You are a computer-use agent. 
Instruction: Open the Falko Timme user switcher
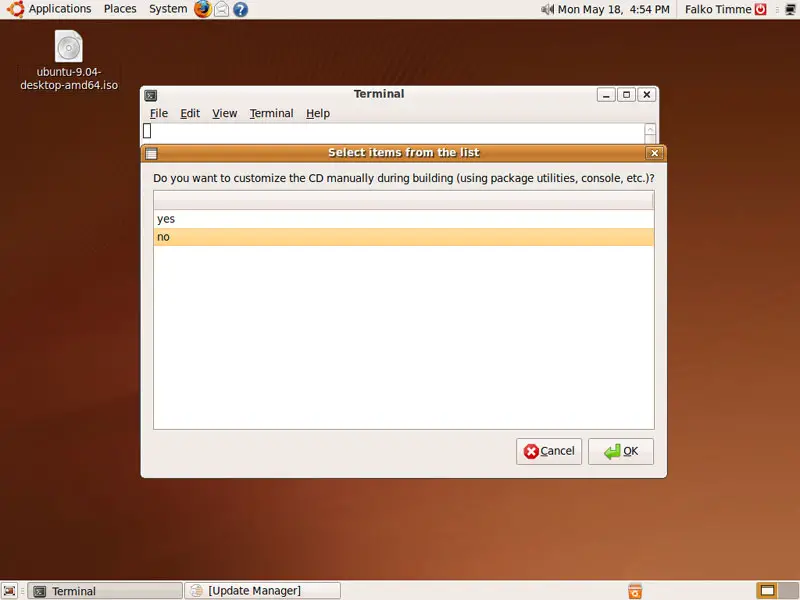(718, 9)
